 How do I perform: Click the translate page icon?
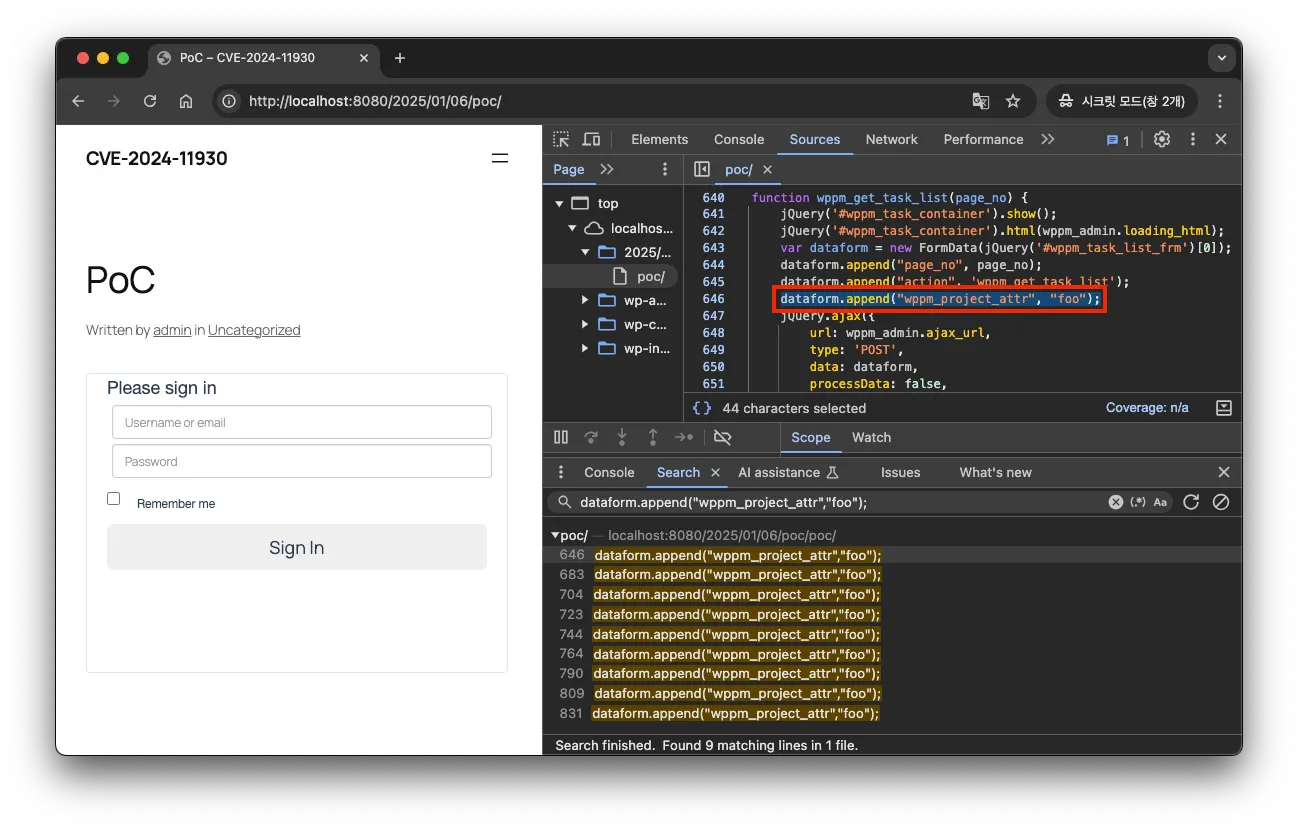coord(981,101)
